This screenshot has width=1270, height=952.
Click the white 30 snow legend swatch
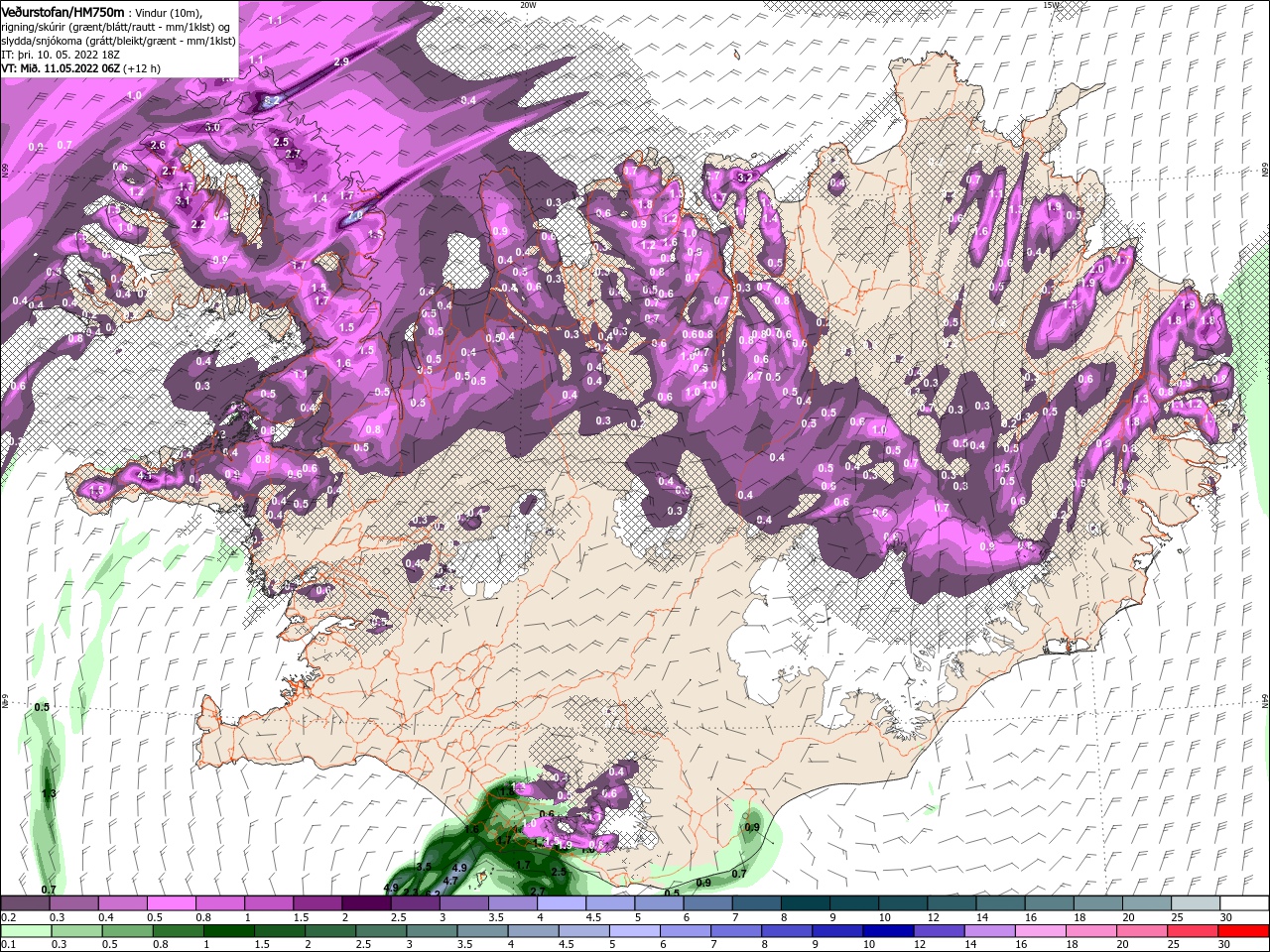point(1243,902)
